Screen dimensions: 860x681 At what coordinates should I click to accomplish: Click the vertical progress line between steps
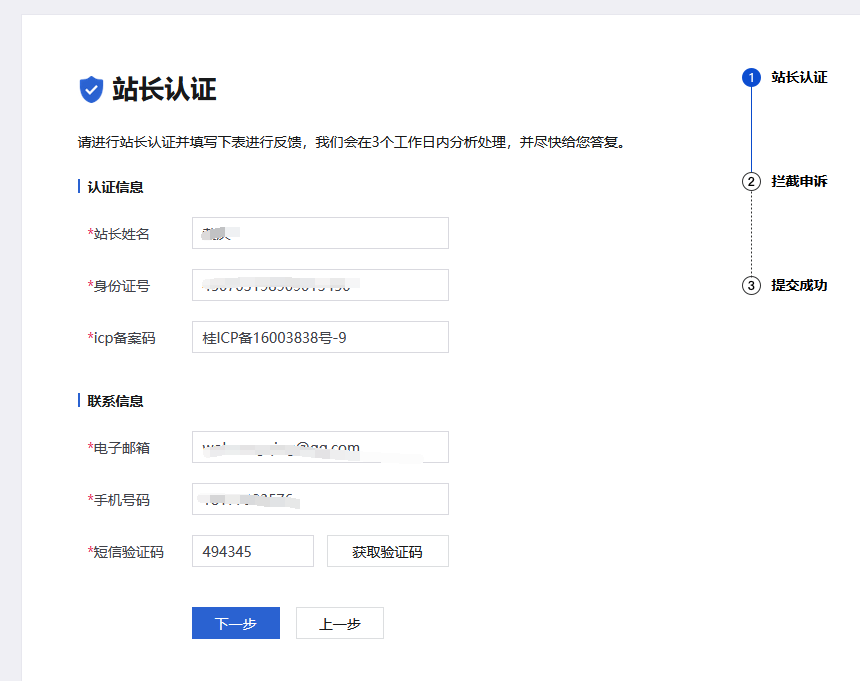coord(751,130)
